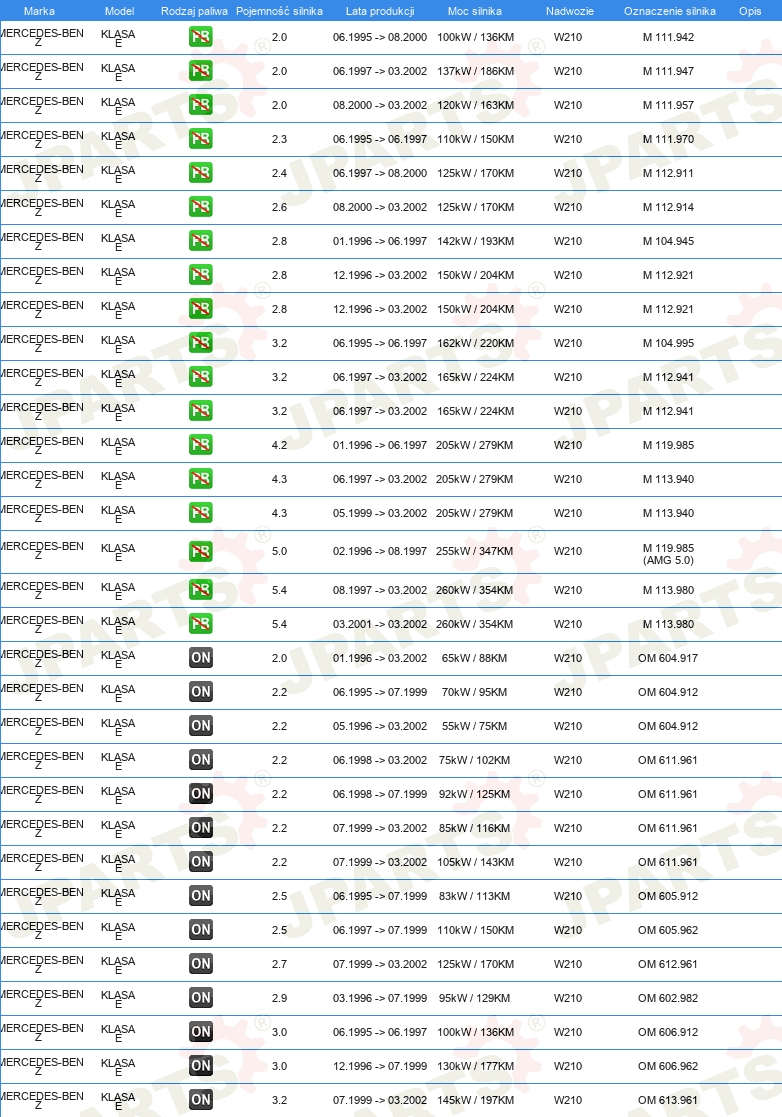782x1117 pixels.
Task: Click the 'Opis' column header
Action: (750, 11)
